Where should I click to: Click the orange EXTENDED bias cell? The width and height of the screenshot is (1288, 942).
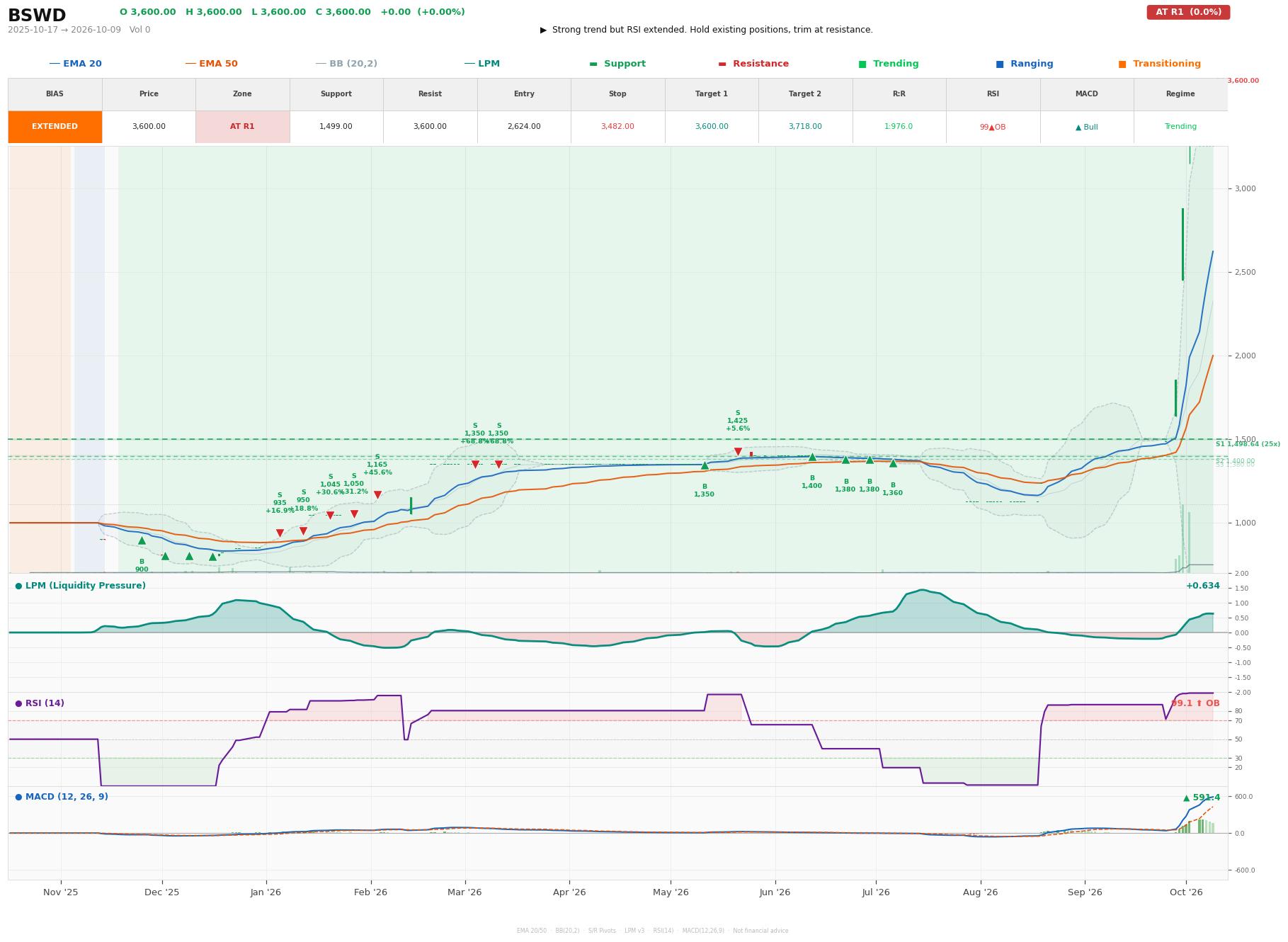click(55, 127)
